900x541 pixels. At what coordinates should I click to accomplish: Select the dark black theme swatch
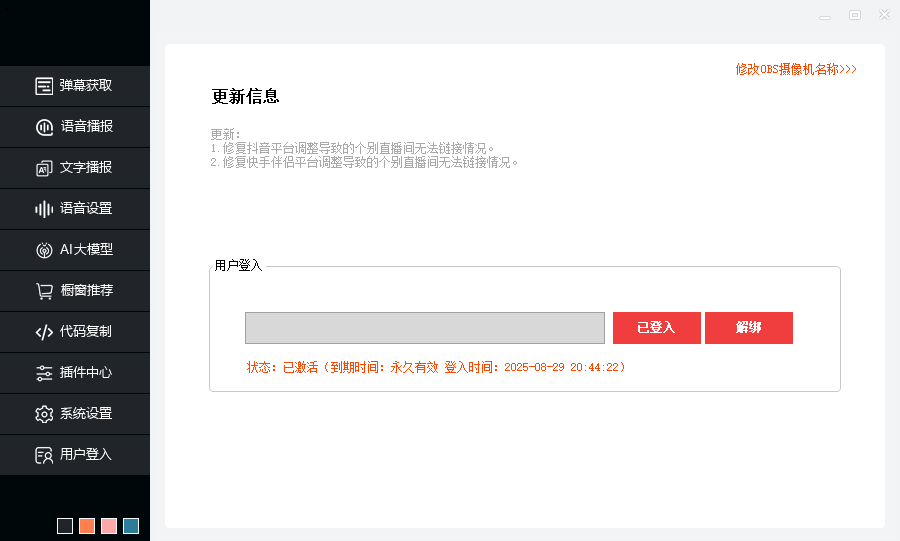coord(65,526)
